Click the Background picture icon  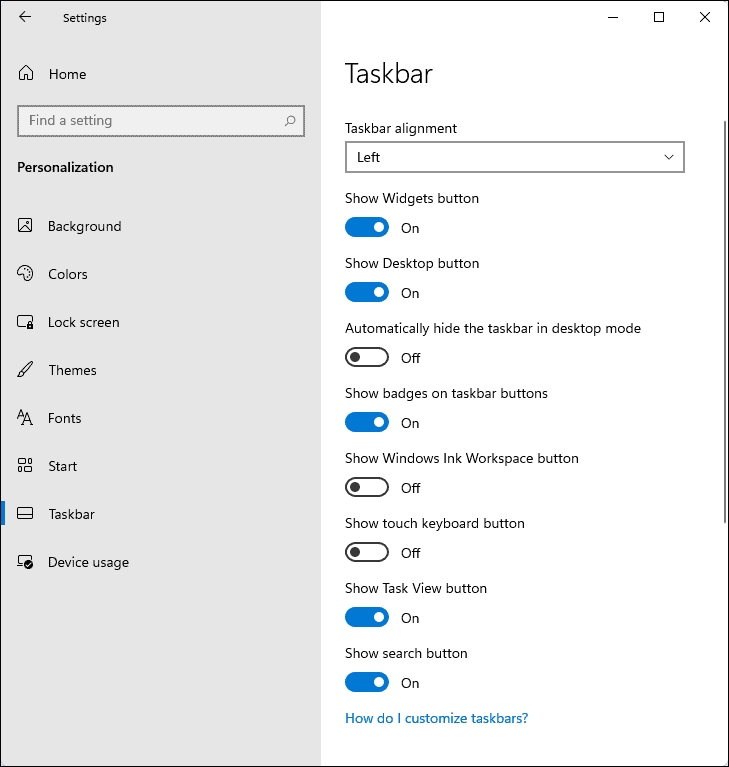[x=25, y=226]
